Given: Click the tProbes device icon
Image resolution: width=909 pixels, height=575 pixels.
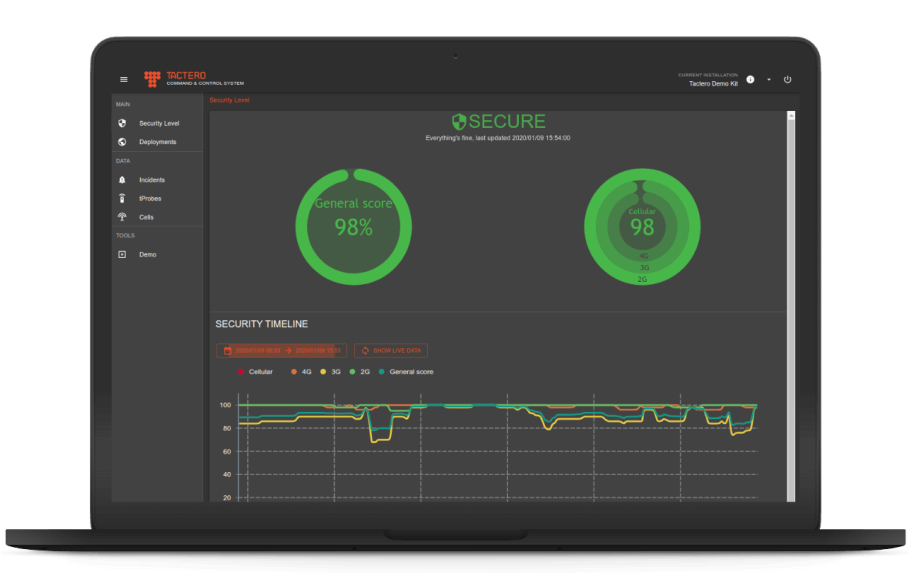Looking at the screenshot, I should (122, 198).
